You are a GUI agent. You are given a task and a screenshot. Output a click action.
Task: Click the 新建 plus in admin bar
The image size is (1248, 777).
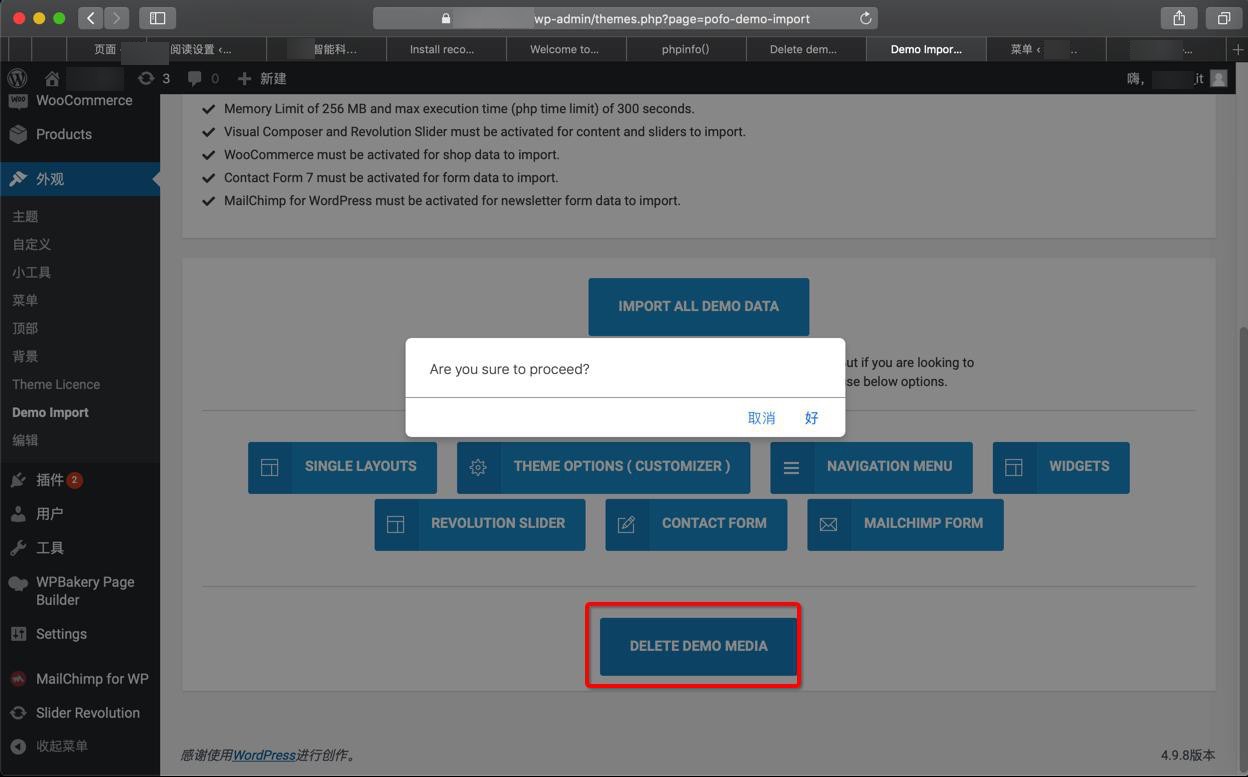click(x=262, y=78)
